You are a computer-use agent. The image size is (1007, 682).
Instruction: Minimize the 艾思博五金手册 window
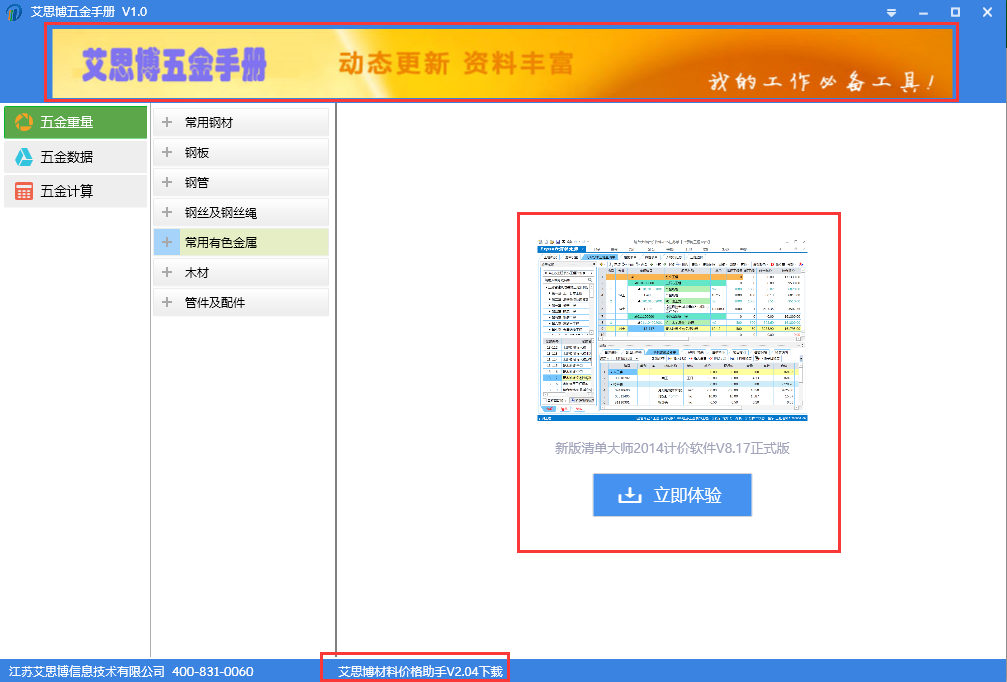tap(923, 11)
